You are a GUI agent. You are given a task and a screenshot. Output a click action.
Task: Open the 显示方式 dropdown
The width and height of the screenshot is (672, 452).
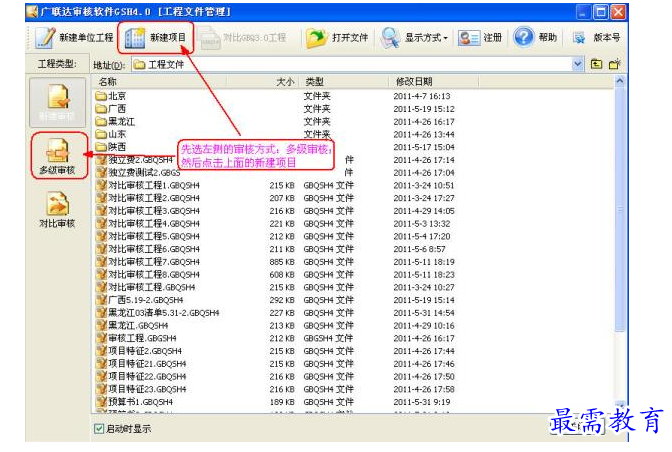point(414,38)
